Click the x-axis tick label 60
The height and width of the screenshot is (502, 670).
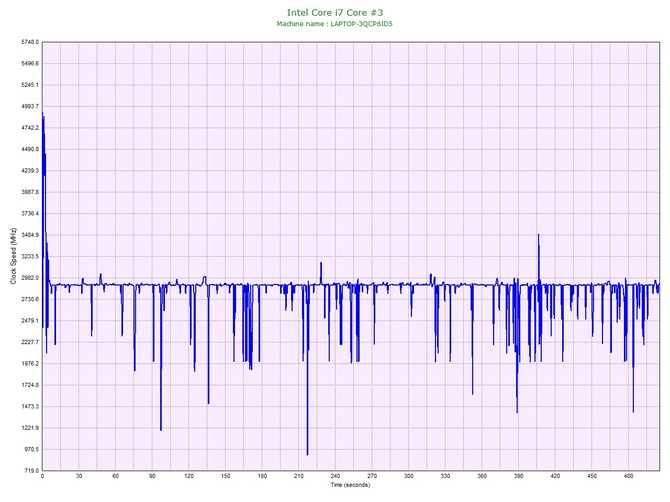[x=115, y=476]
